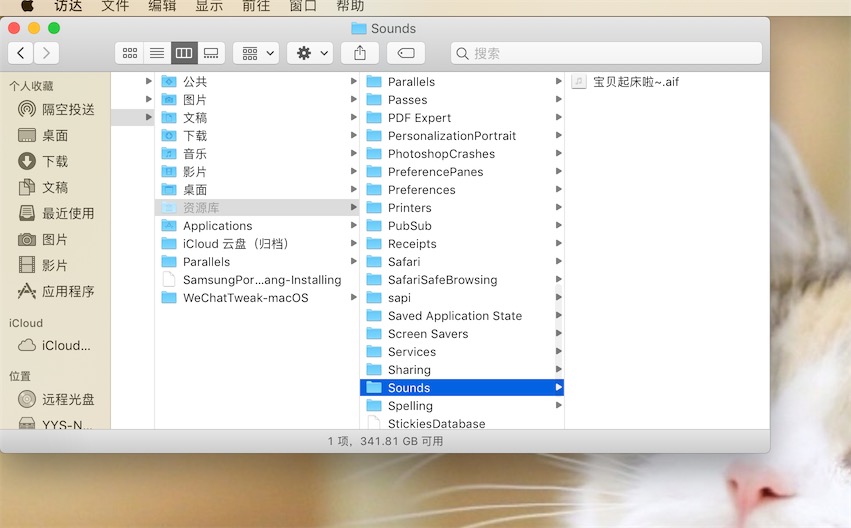Open the gear action menu

point(310,53)
